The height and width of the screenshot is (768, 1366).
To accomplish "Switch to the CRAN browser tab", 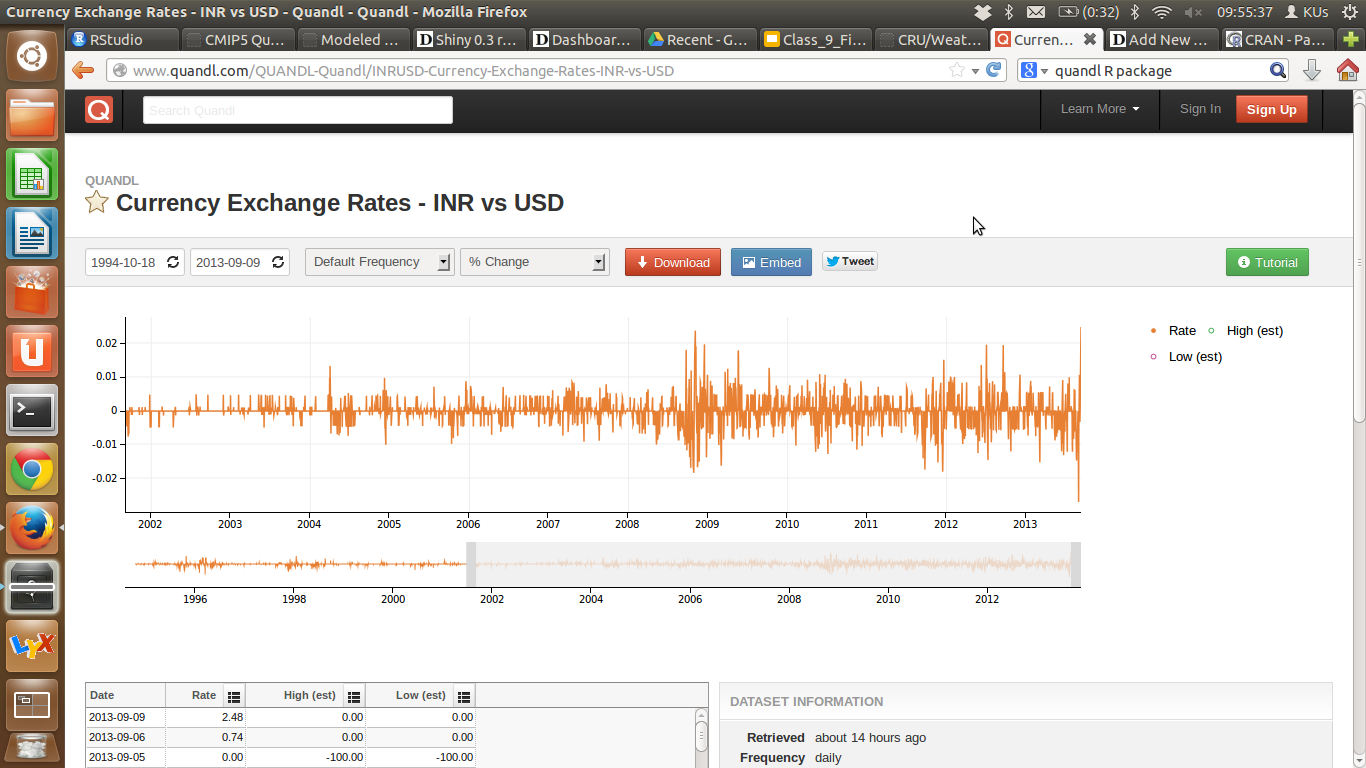I will pyautogui.click(x=1277, y=40).
